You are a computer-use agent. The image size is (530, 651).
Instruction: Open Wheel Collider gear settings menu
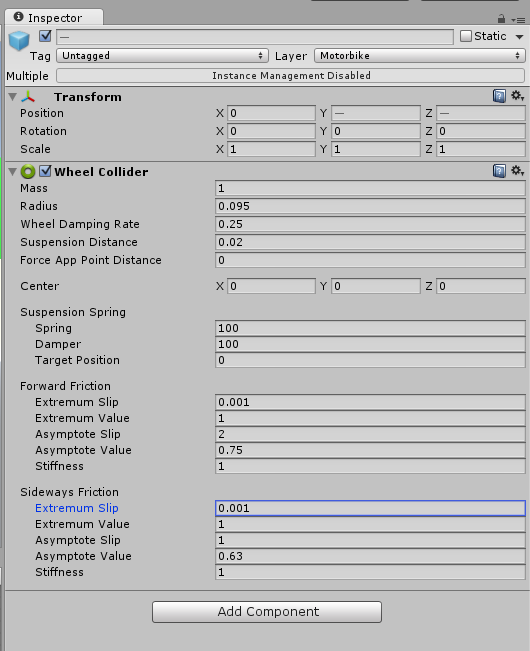pyautogui.click(x=517, y=171)
